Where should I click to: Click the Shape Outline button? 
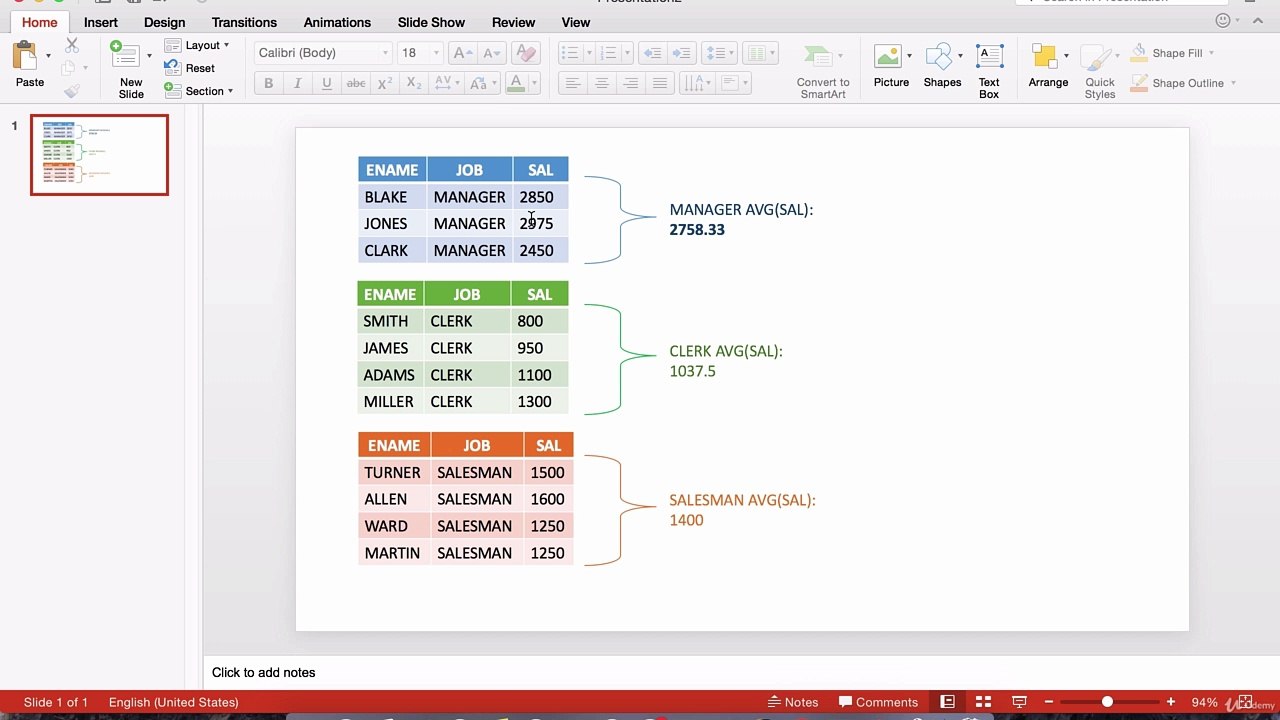click(1183, 83)
